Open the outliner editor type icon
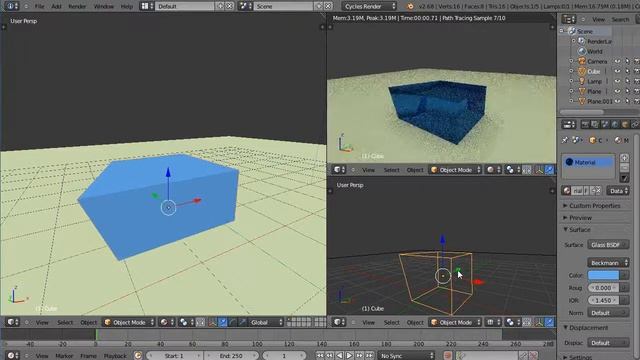 (569, 19)
